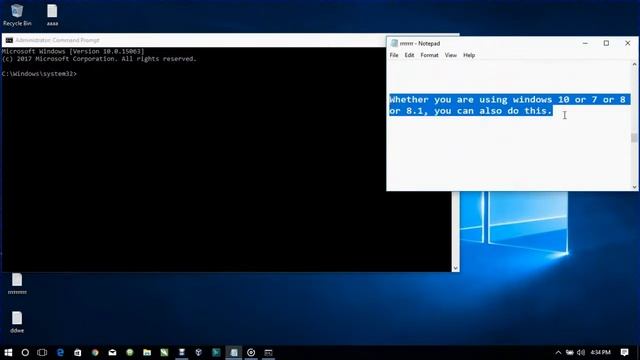Click Notepad scrollbar up arrow

tap(634, 64)
